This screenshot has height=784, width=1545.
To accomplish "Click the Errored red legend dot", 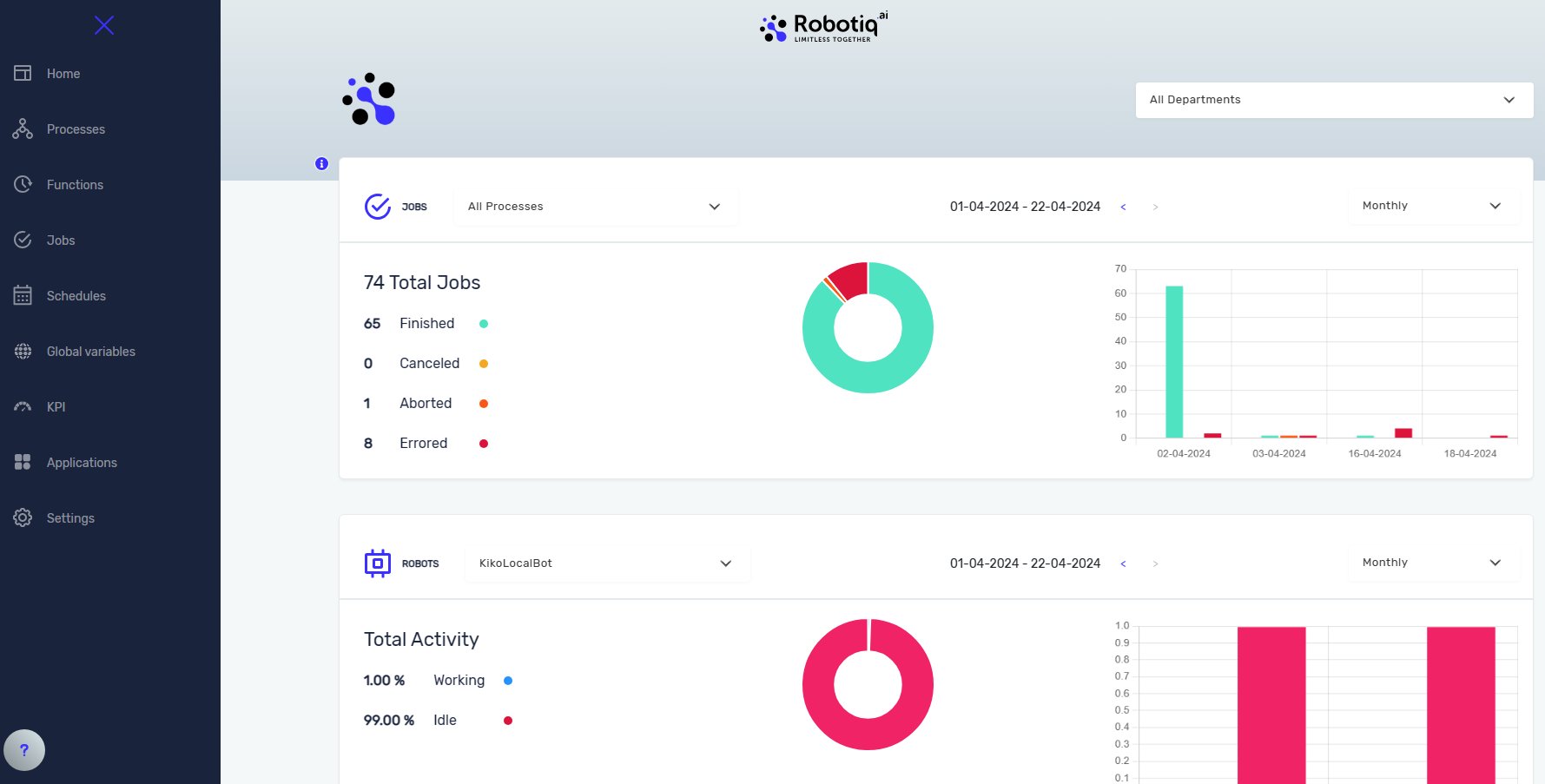I will coord(484,444).
